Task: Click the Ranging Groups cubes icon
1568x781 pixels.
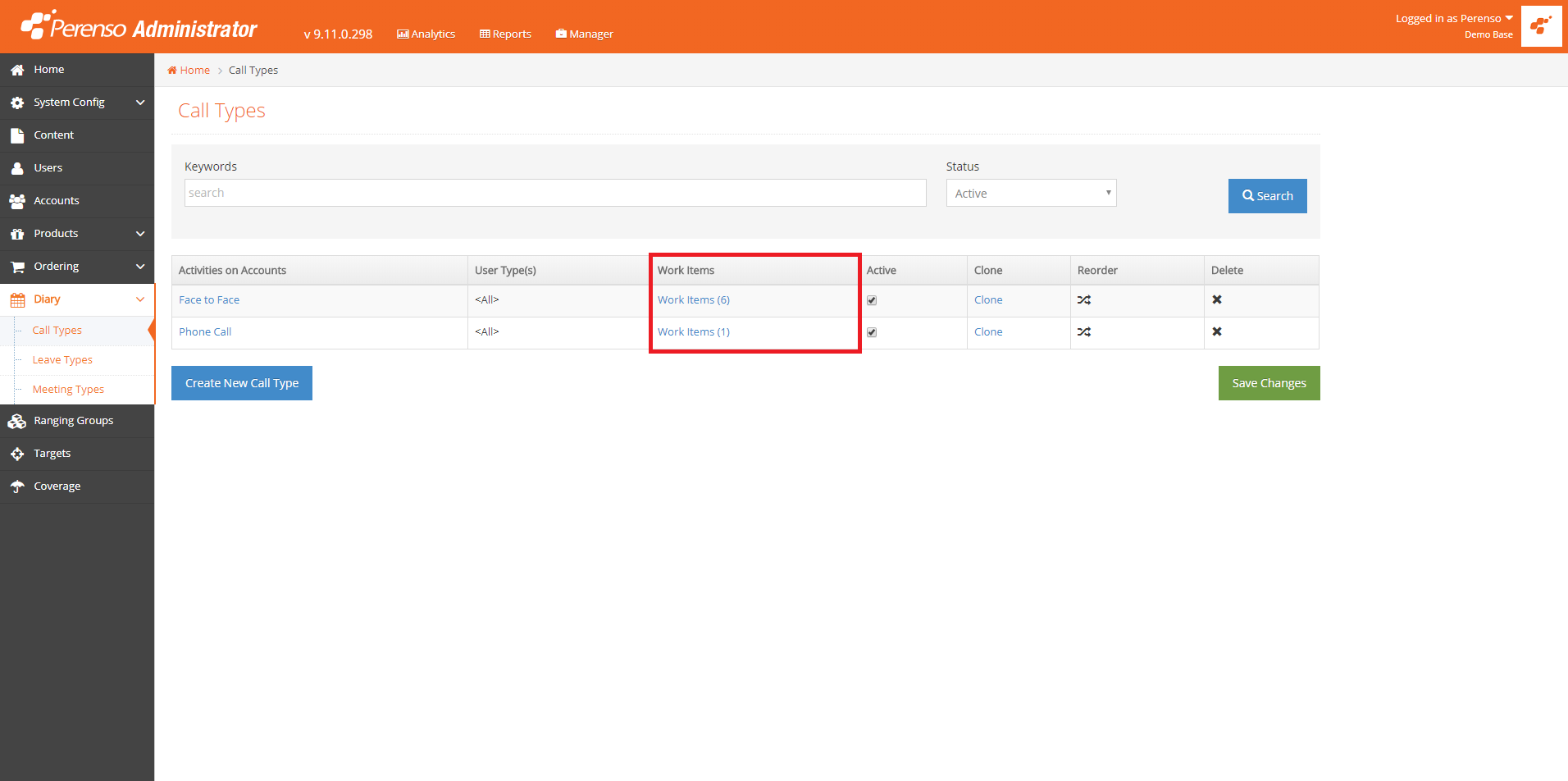Action: pyautogui.click(x=17, y=421)
